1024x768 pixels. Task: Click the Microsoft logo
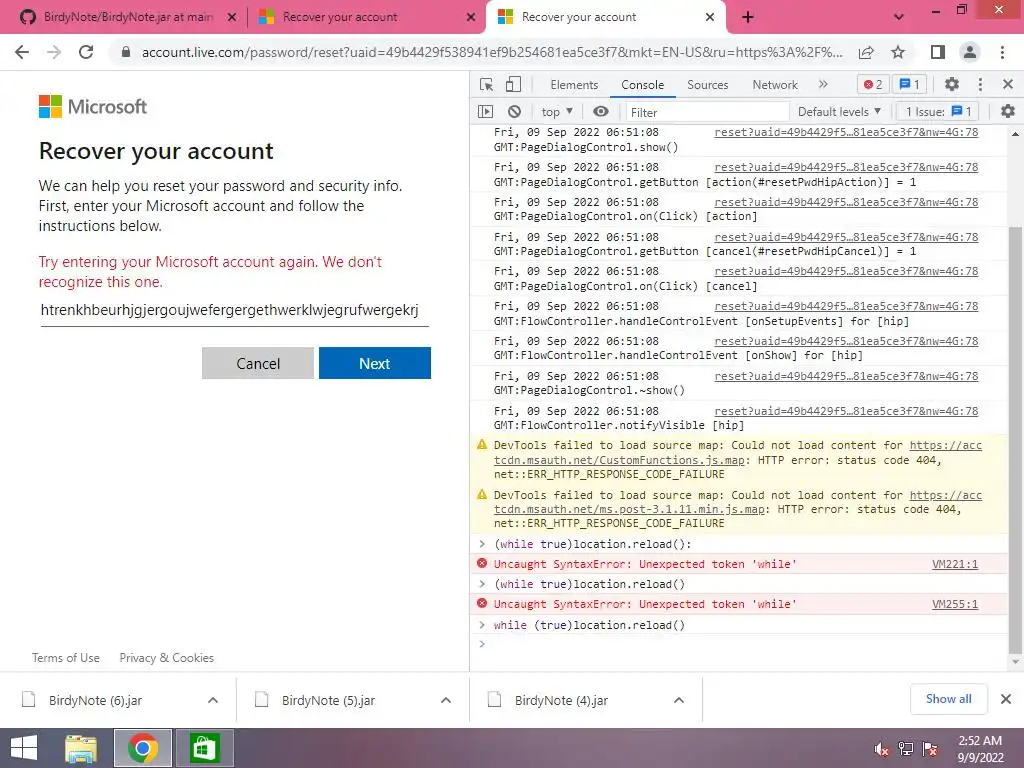[93, 106]
